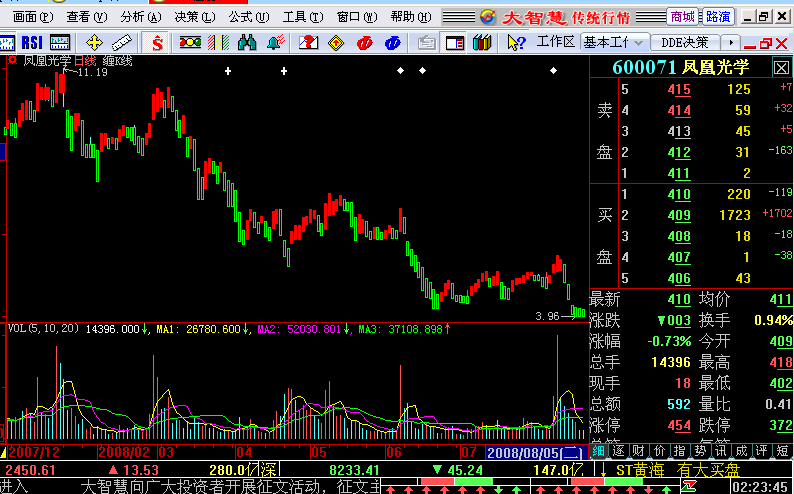Click the yellow triangle at time axis left corner
The height and width of the screenshot is (494, 794).
click(4, 451)
